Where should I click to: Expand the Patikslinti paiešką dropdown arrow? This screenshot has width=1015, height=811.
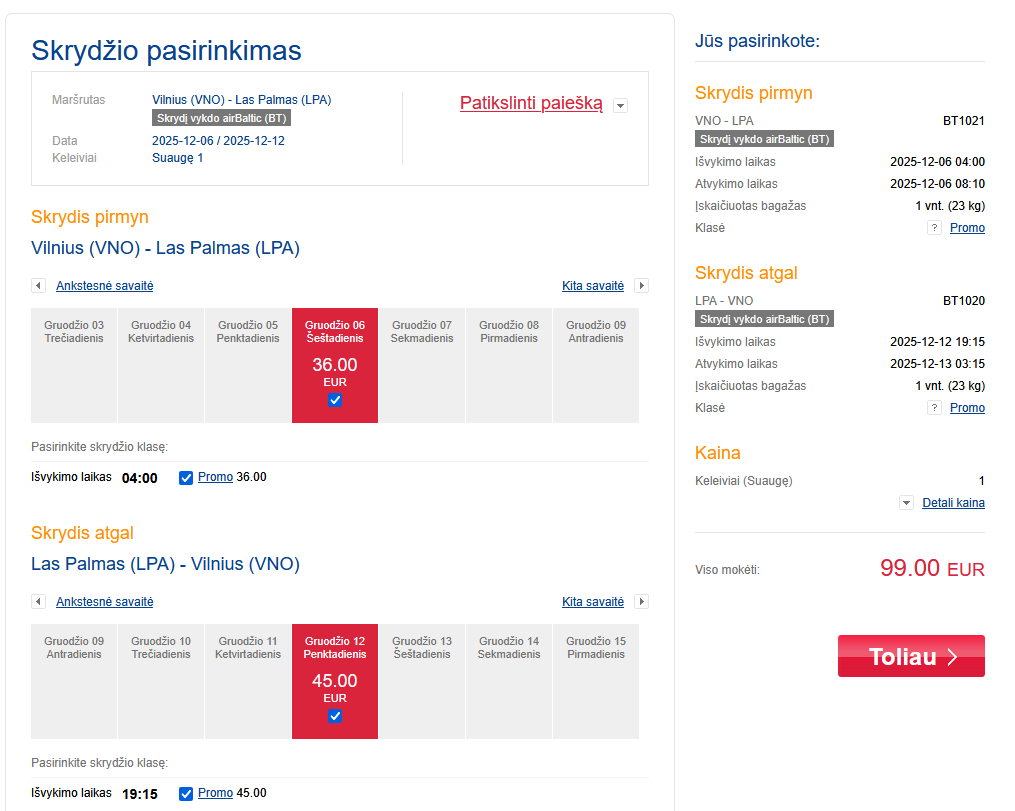coord(620,105)
